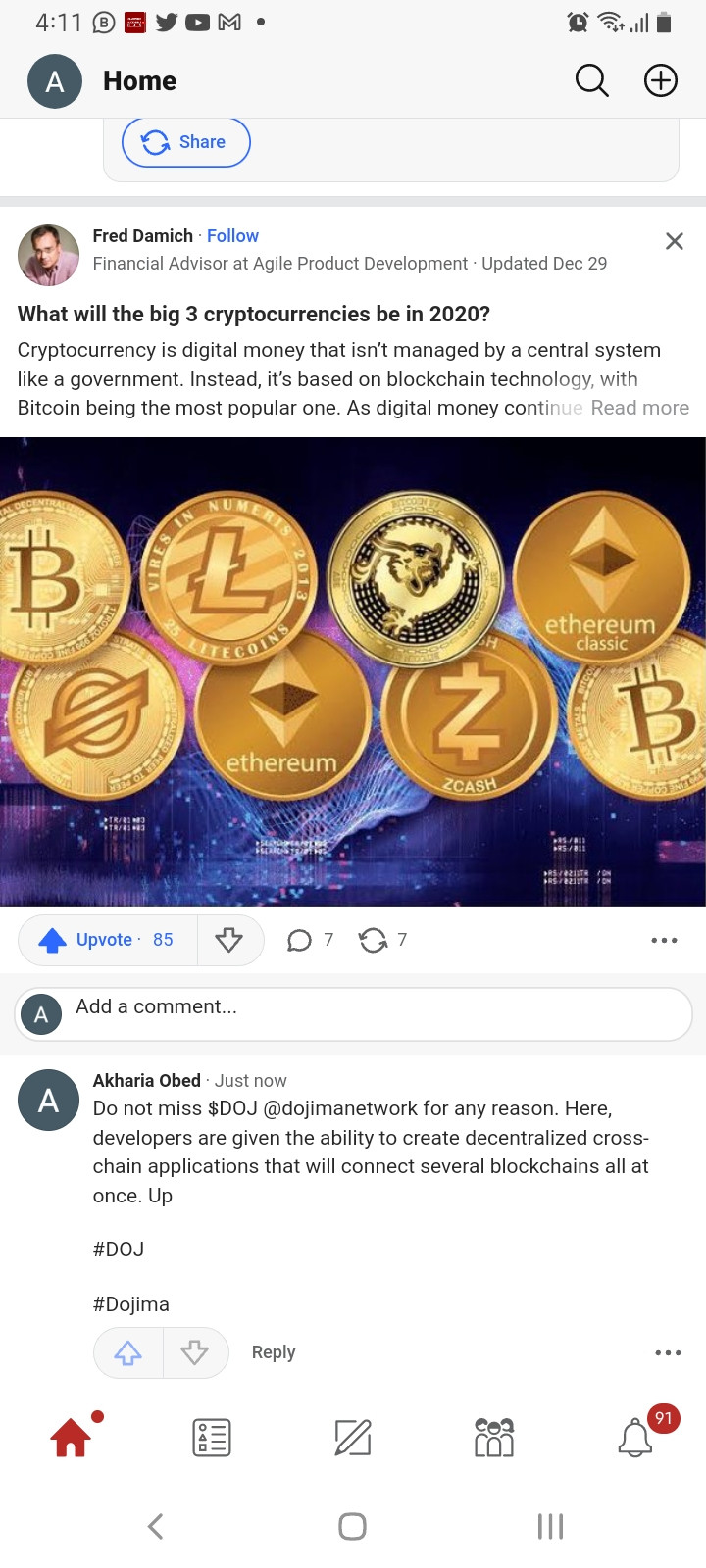
Task: Open the Following feed list tab
Action: (212, 1438)
